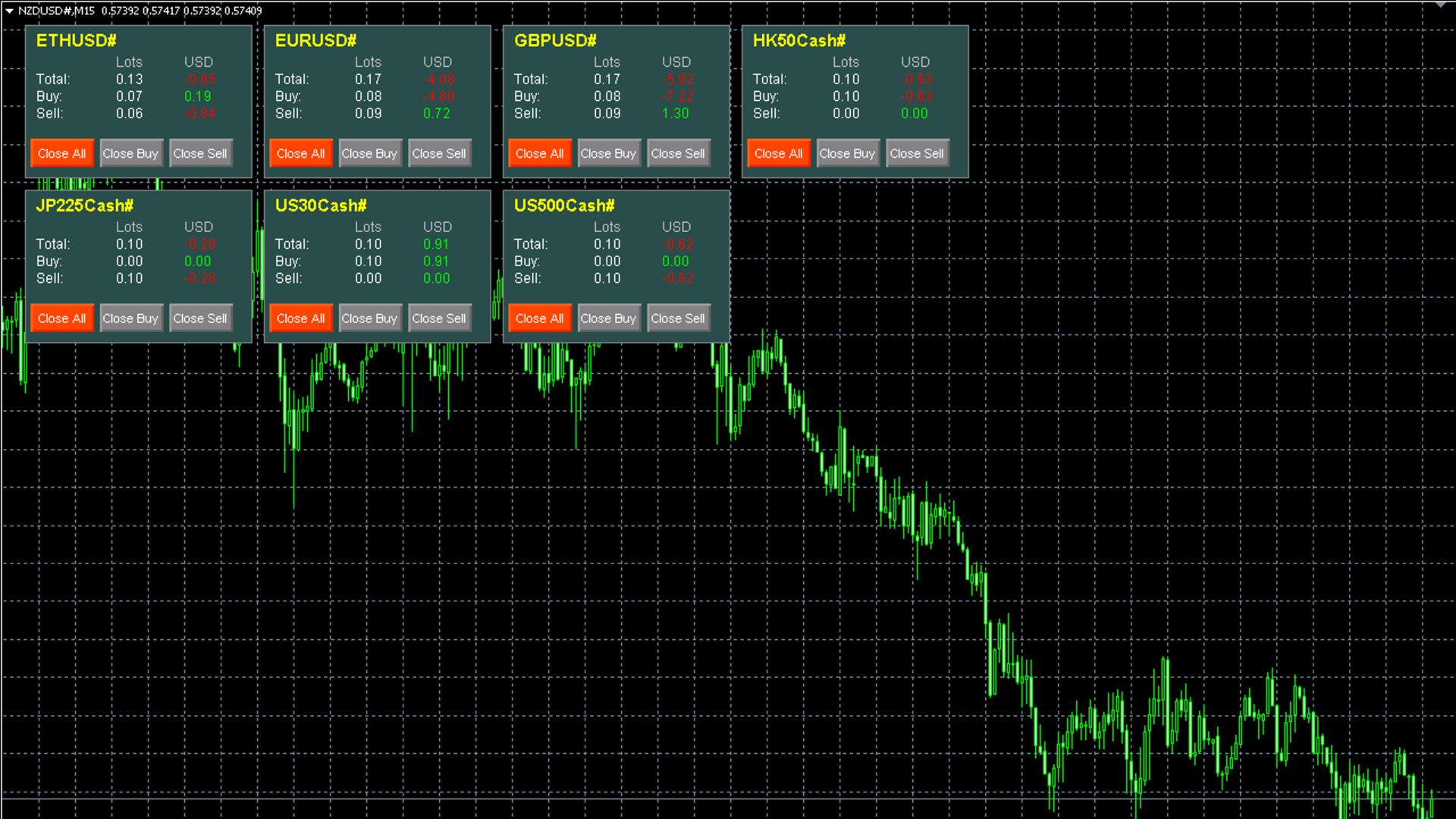Click the small triangle at top-right corner

tap(1440, 5)
